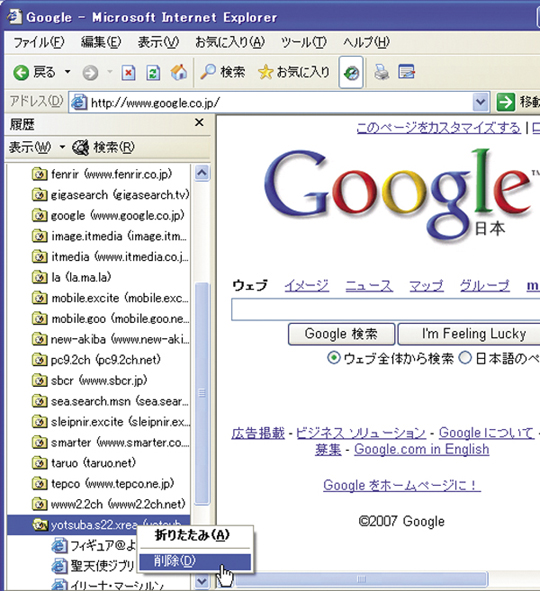This screenshot has height=591, width=540.
Task: Click the green Back arrow icon
Action: point(21,72)
